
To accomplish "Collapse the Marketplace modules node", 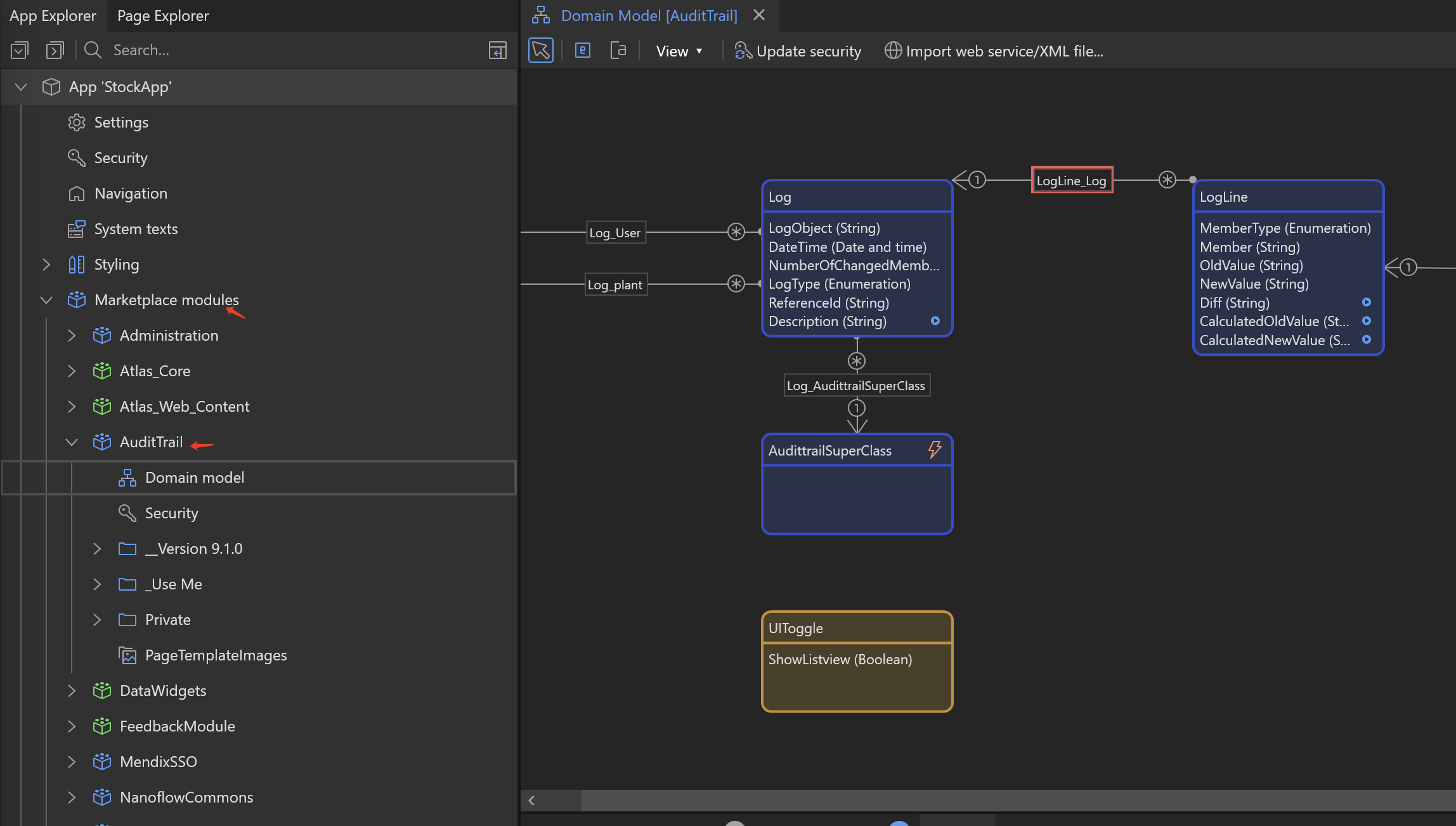I will coord(46,300).
